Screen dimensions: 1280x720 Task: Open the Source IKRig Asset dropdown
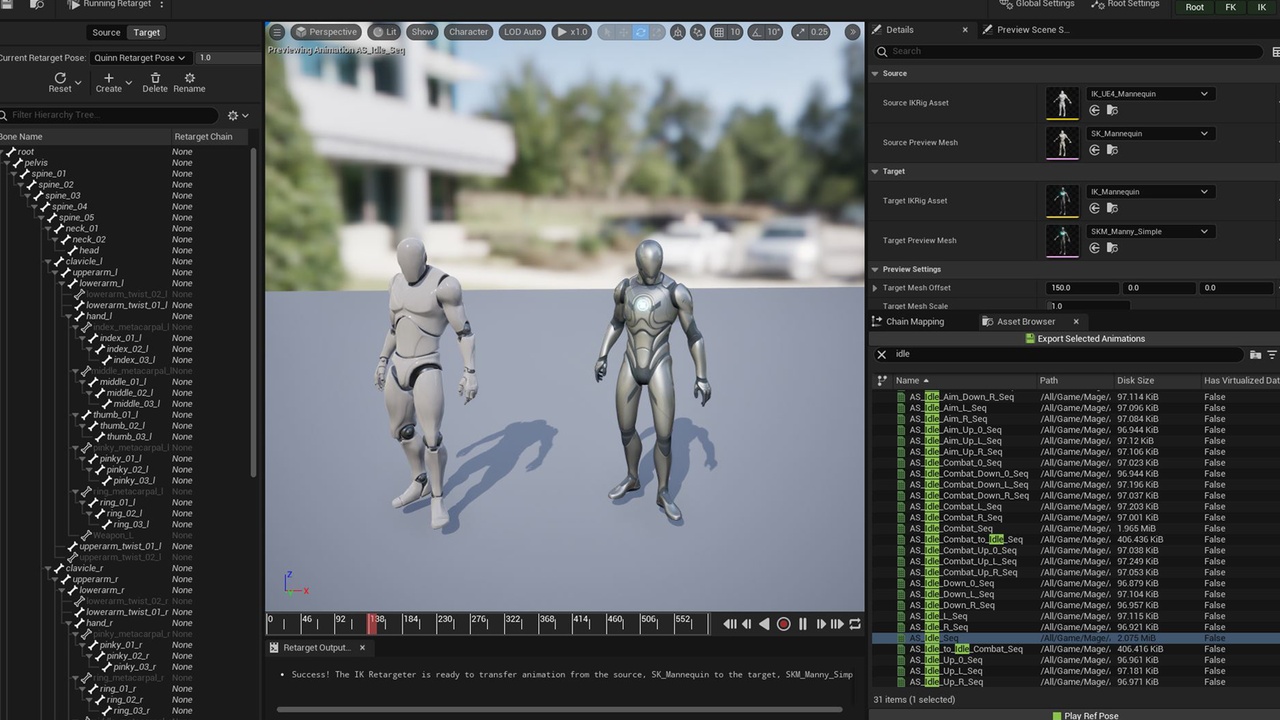(1149, 94)
